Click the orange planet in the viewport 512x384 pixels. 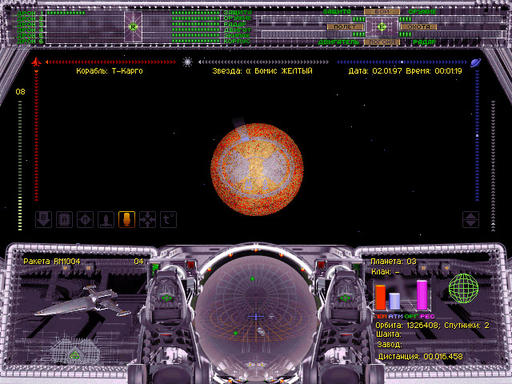[x=257, y=170]
